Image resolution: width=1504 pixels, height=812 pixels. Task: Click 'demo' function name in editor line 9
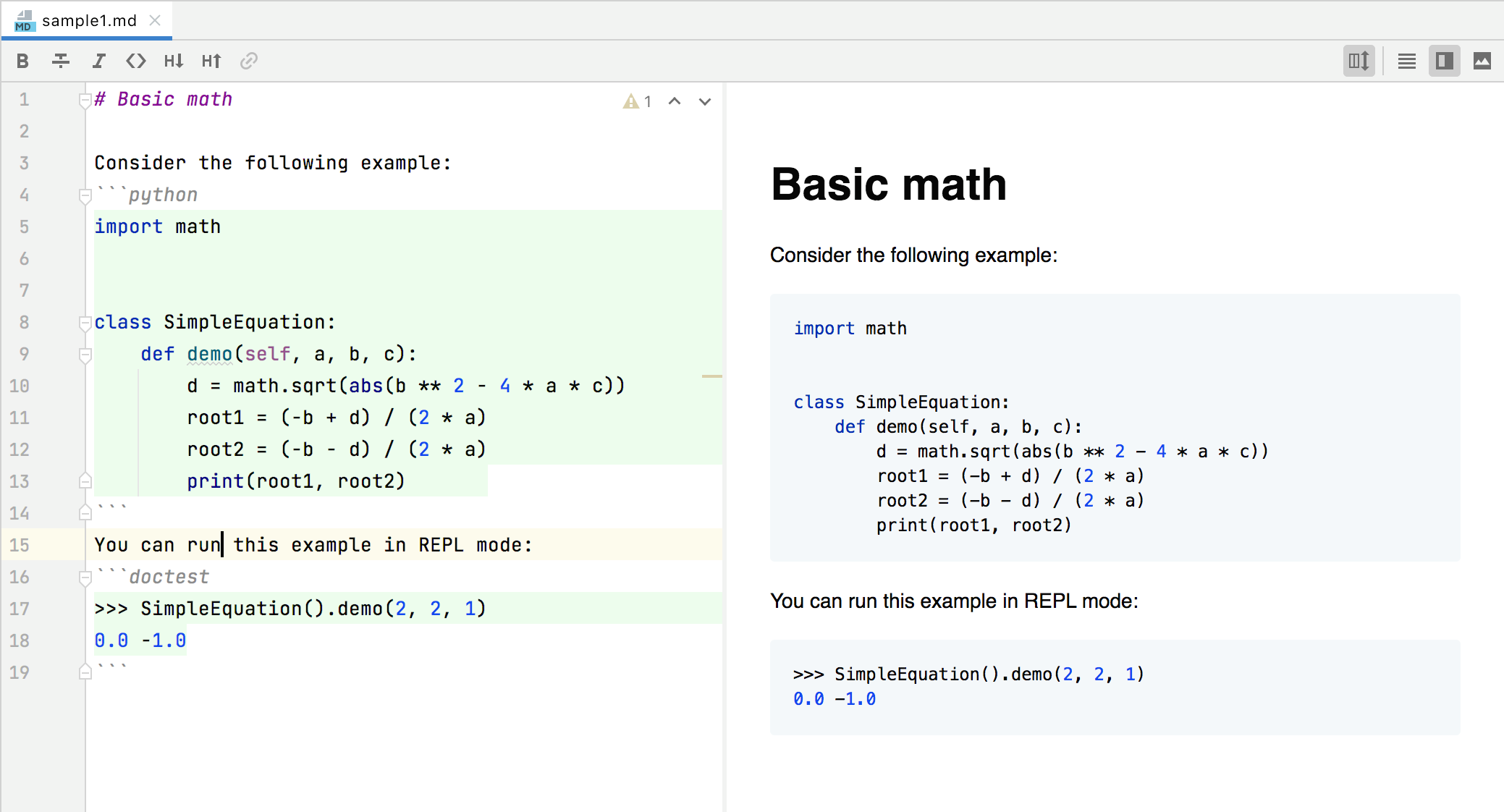tap(209, 354)
